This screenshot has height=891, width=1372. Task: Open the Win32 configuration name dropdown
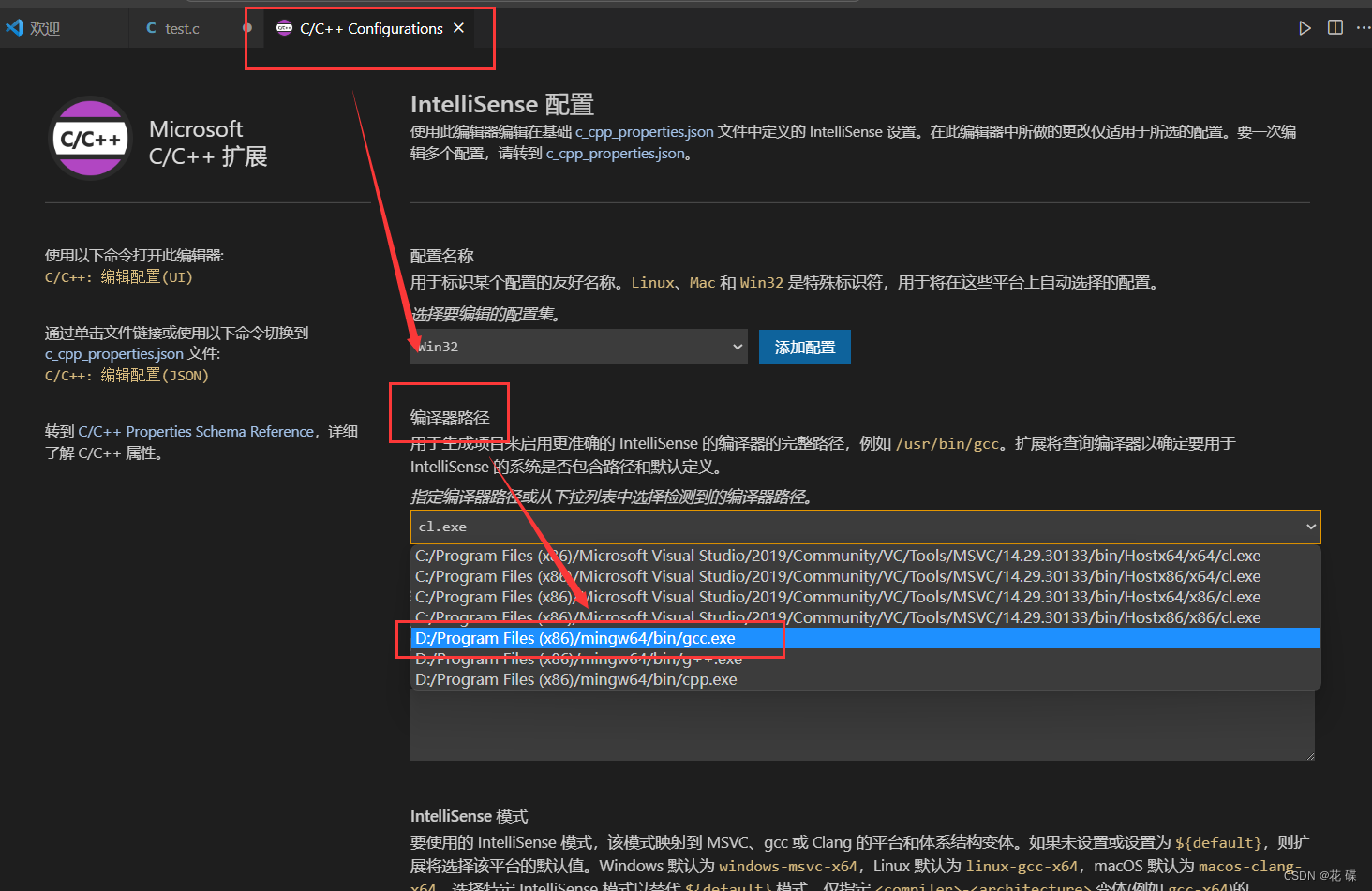[x=579, y=347]
